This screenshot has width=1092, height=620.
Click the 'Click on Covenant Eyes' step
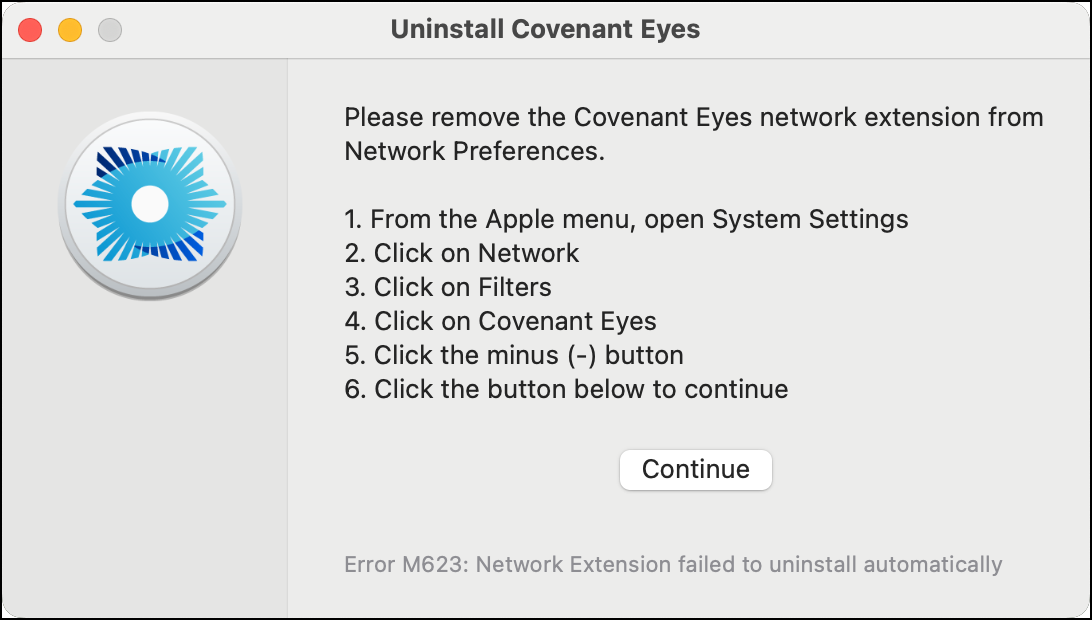point(501,321)
